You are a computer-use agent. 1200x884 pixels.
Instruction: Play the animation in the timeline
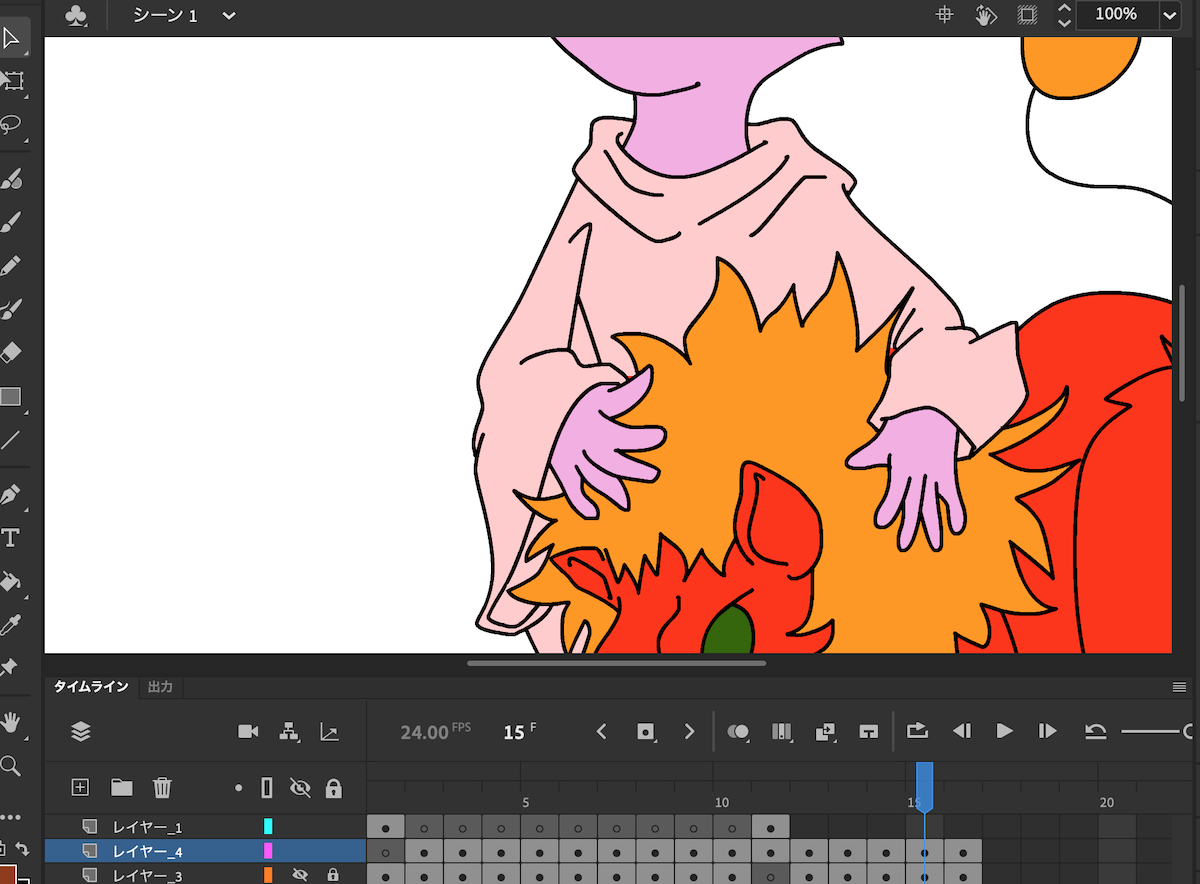pyautogui.click(x=1004, y=732)
